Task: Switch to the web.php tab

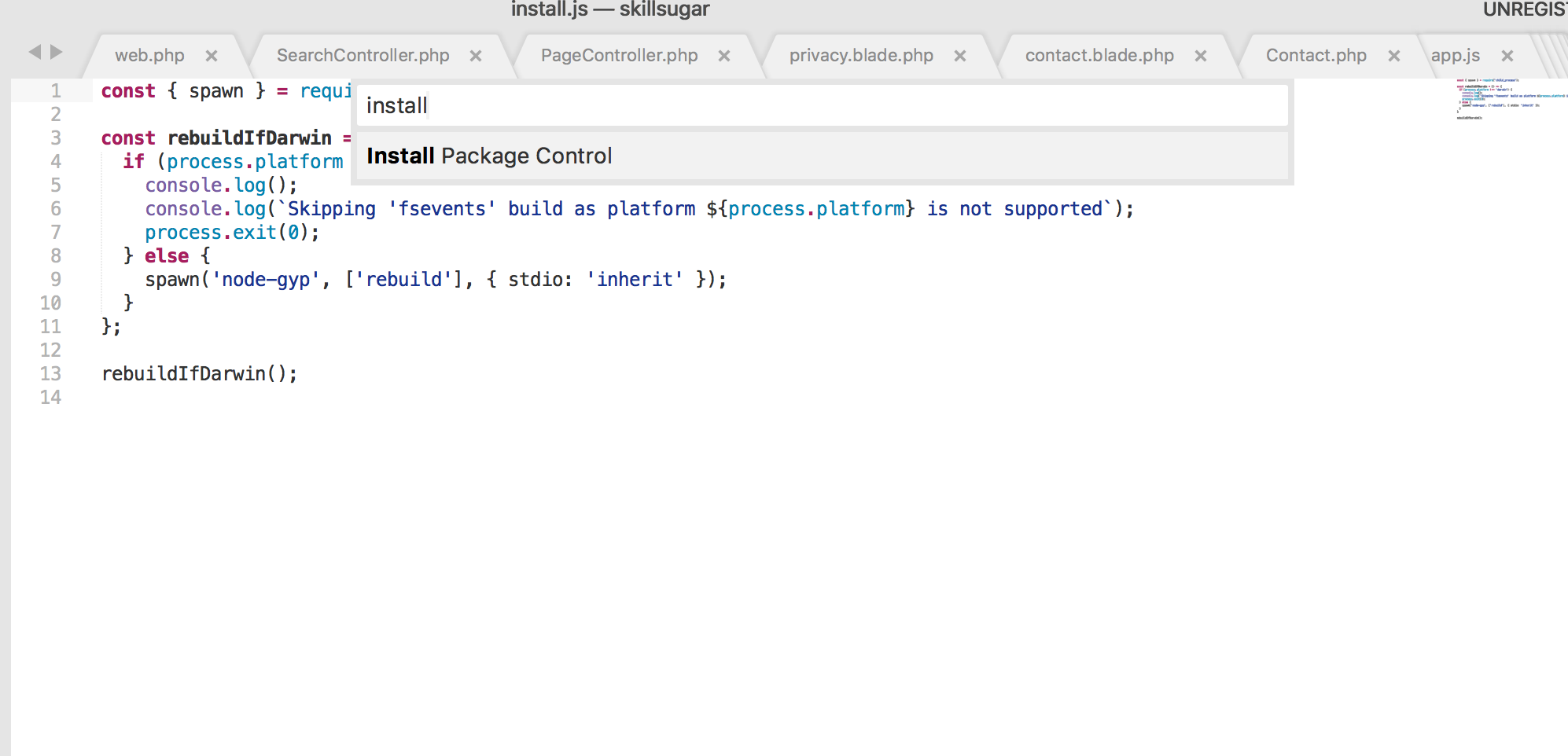Action: point(149,56)
